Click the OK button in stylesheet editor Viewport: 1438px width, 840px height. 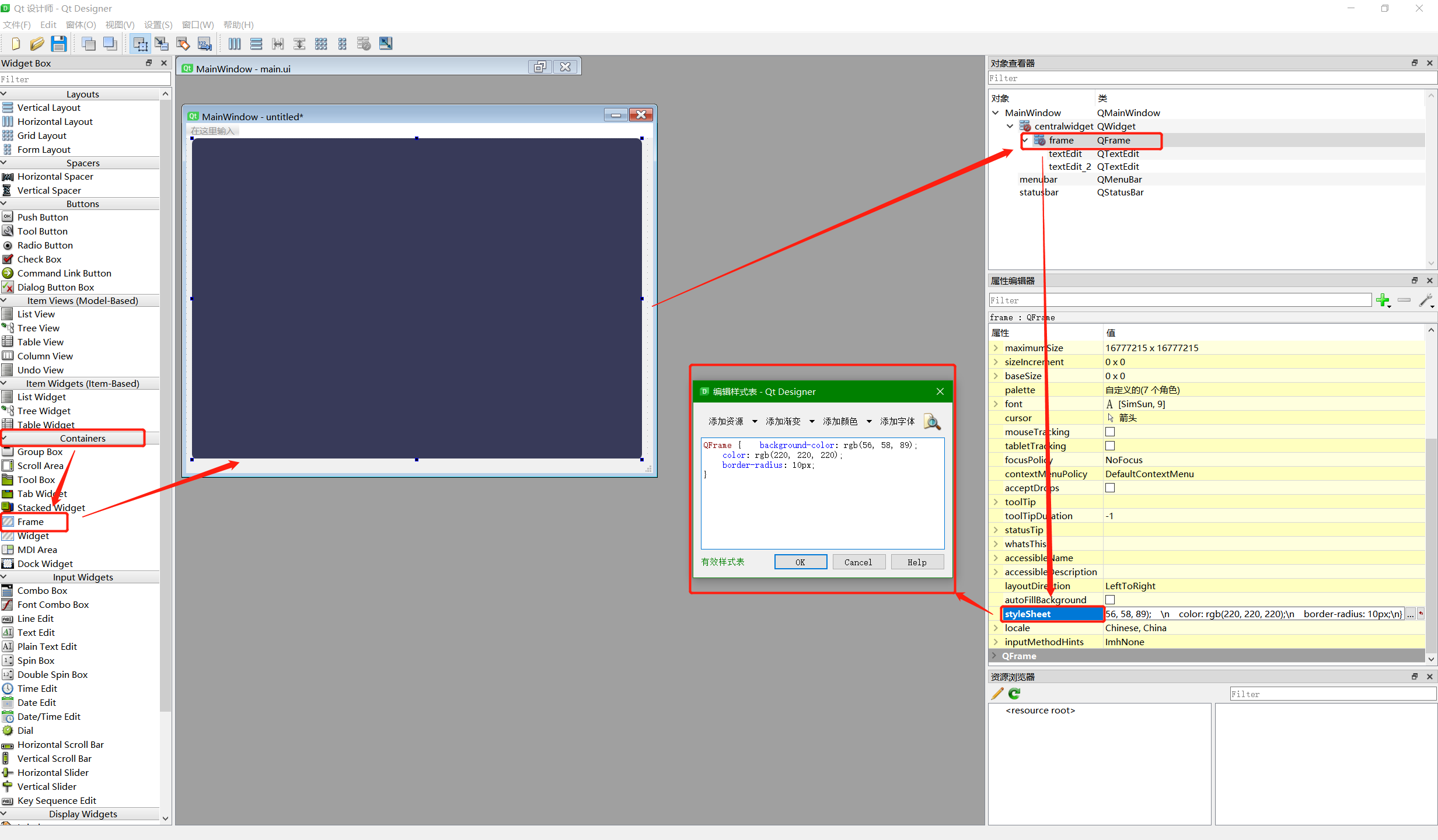point(800,562)
